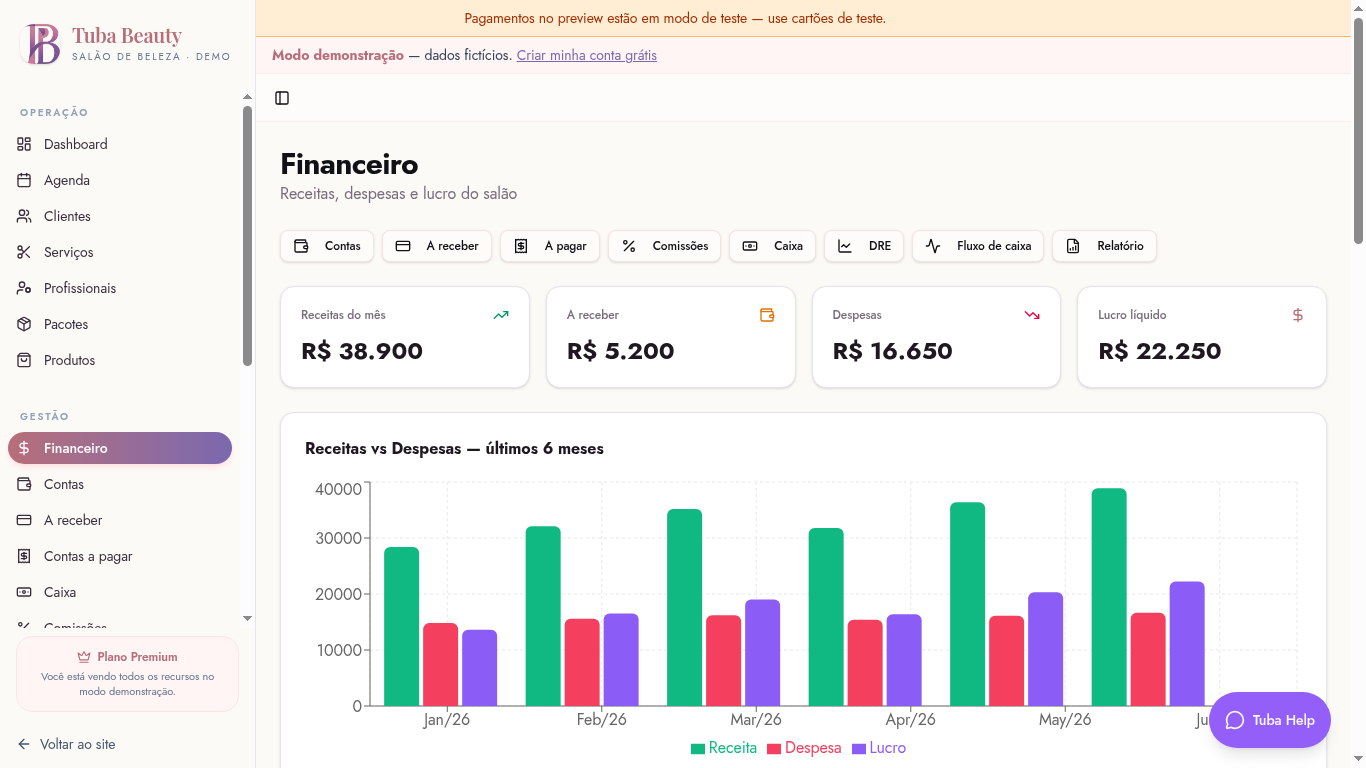Open the Tuba Help chat button
This screenshot has width=1366, height=768.
(1270, 720)
